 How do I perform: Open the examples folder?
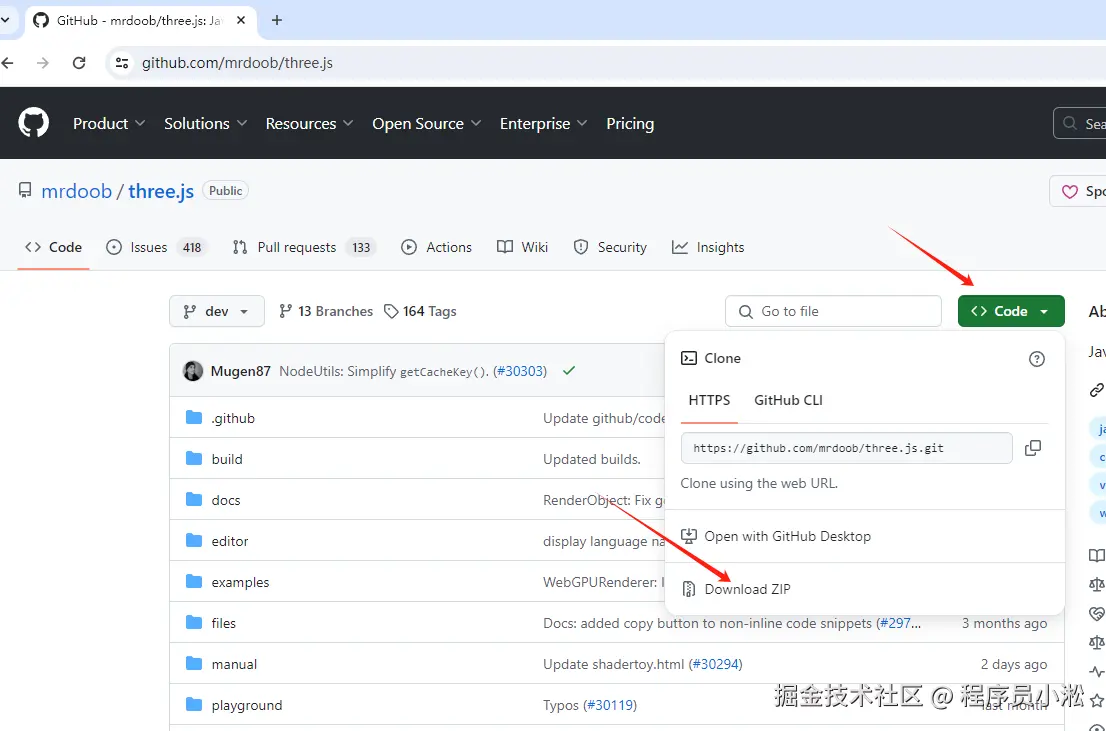coord(241,582)
